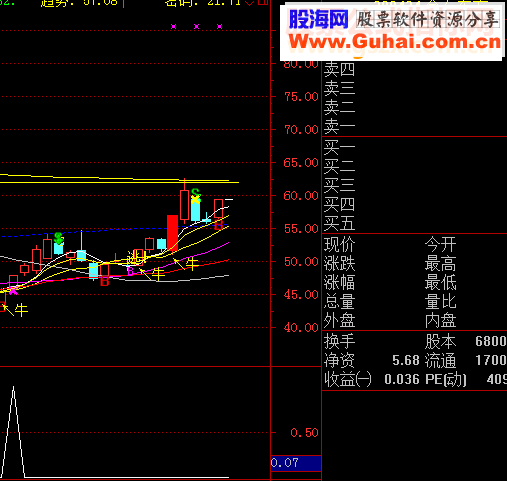The height and width of the screenshot is (481, 507).
Task: Click the 最低 low price label
Action: pos(440,283)
